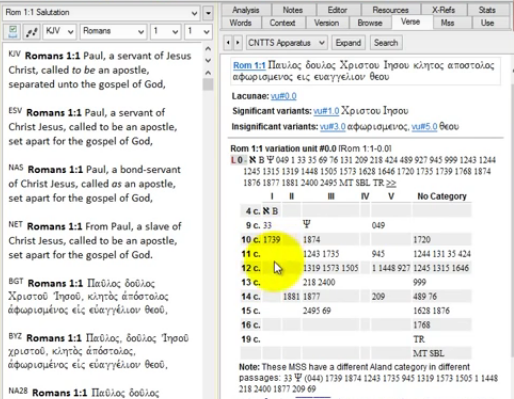
Task: Click the ESV Romans 1:1 verse text
Action: [x=93, y=127]
